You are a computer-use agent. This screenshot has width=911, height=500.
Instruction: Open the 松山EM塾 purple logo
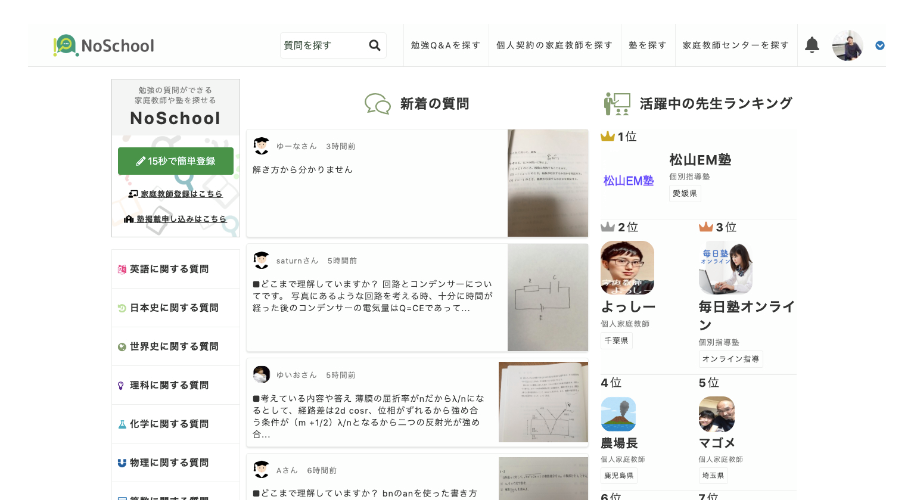coord(629,181)
